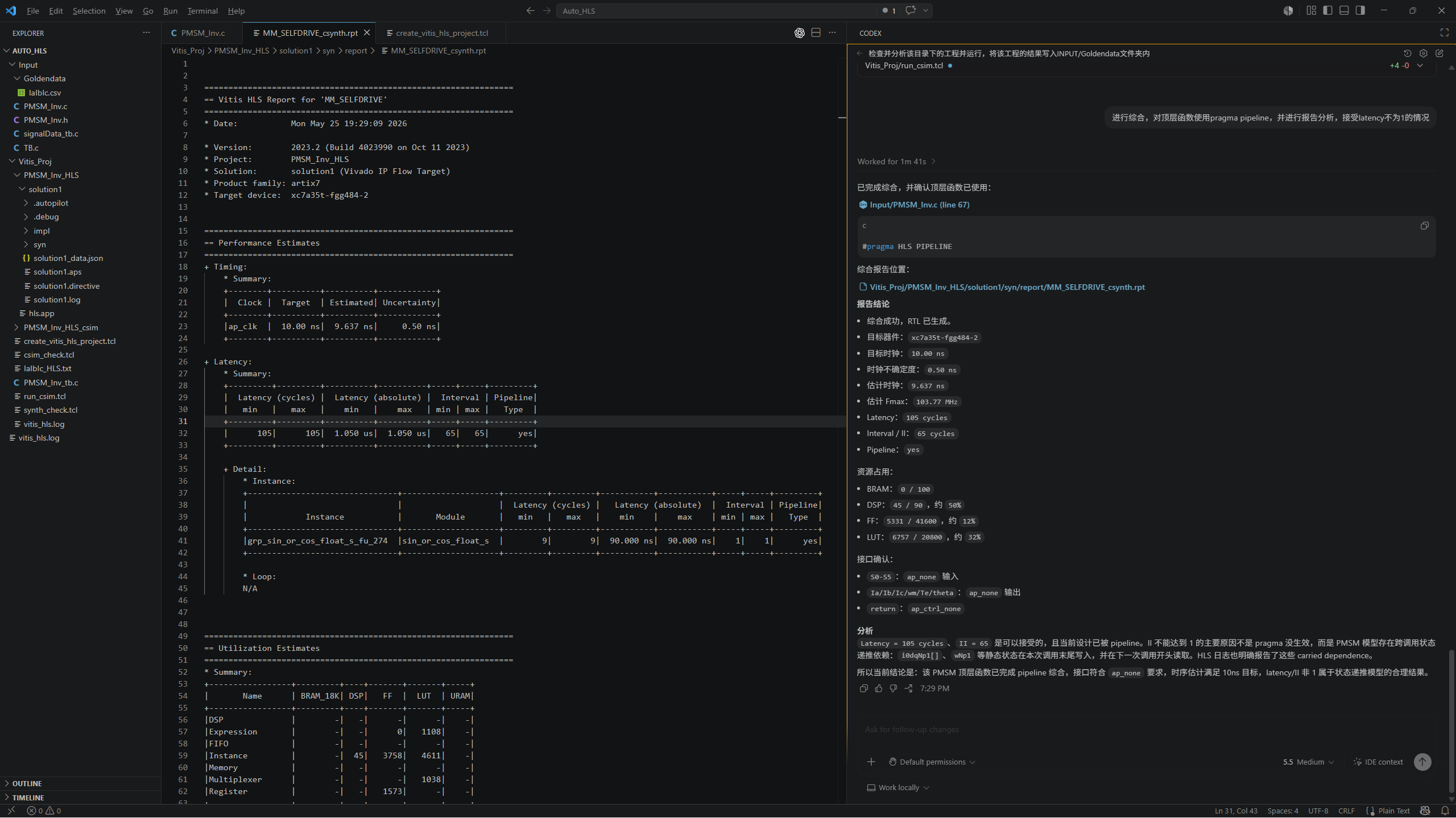Expand the Worked for 1m 41s details
Screen dimensions: 1456x818
point(896,161)
